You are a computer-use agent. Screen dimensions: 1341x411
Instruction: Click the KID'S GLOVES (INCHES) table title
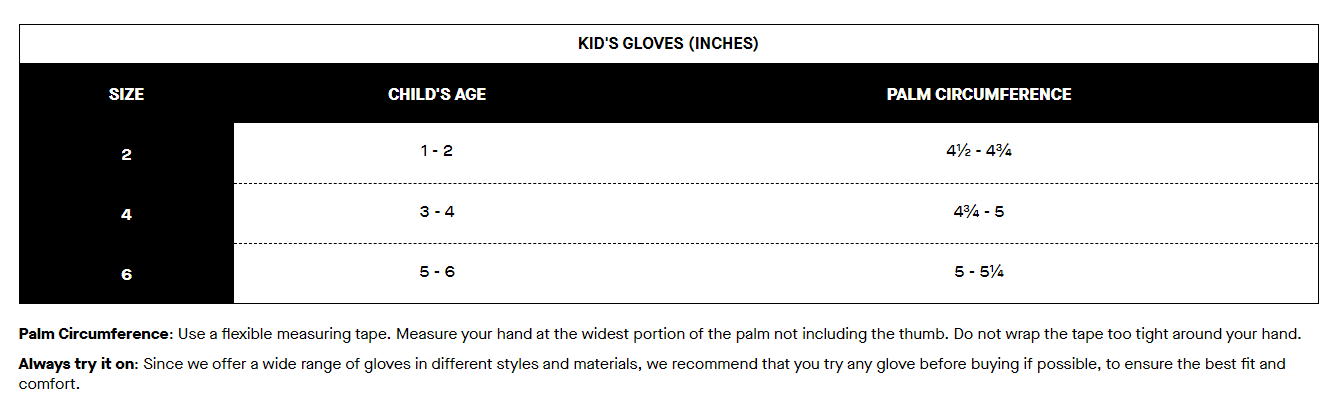pos(668,44)
